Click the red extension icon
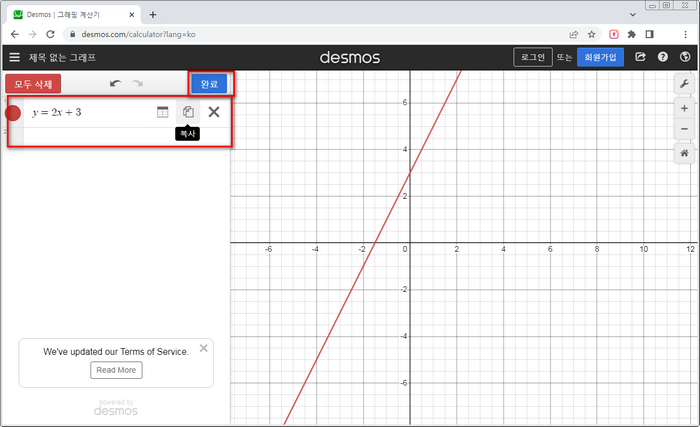This screenshot has height=427, width=700. click(614, 34)
